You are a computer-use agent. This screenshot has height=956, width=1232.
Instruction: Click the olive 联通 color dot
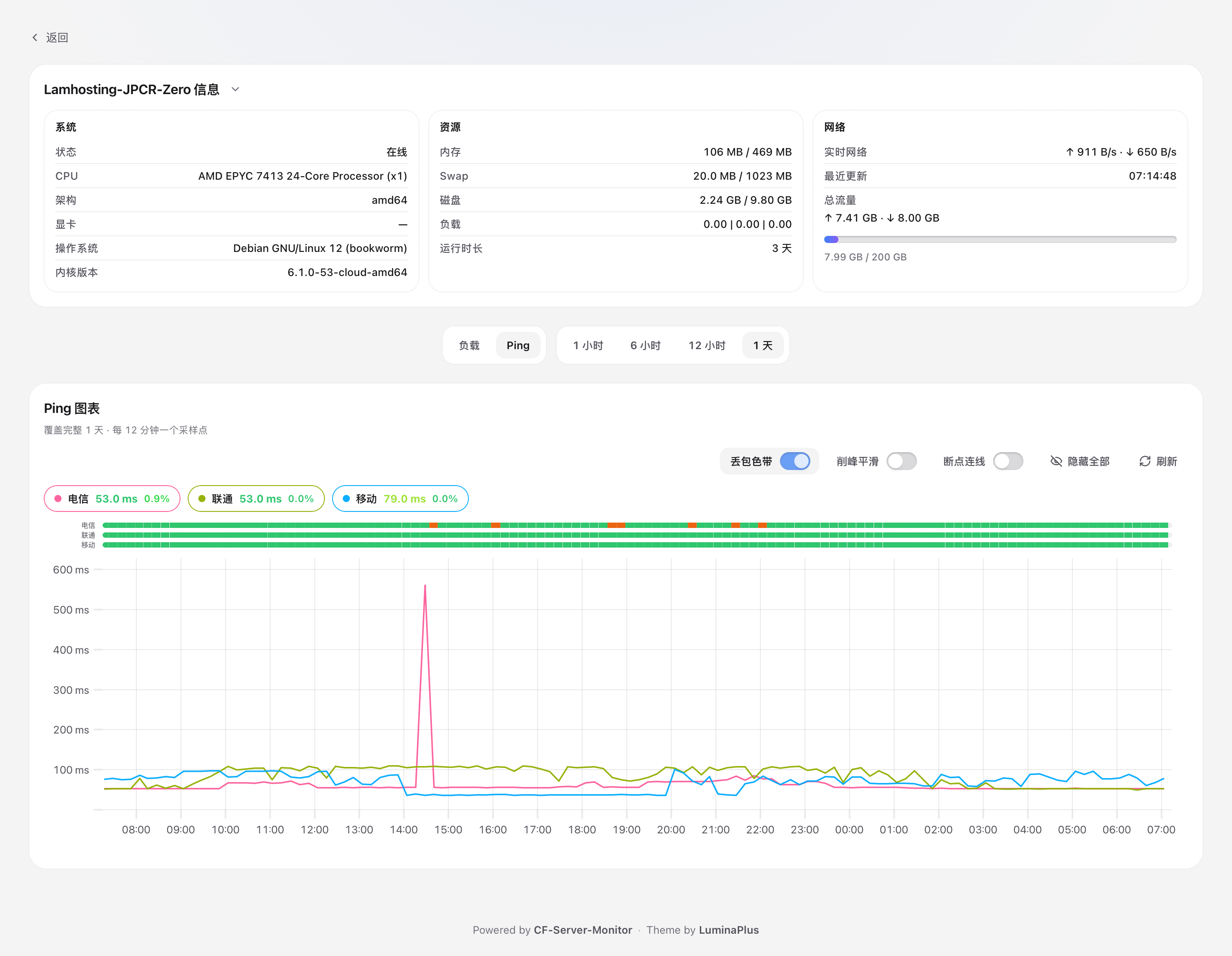pyautogui.click(x=202, y=499)
